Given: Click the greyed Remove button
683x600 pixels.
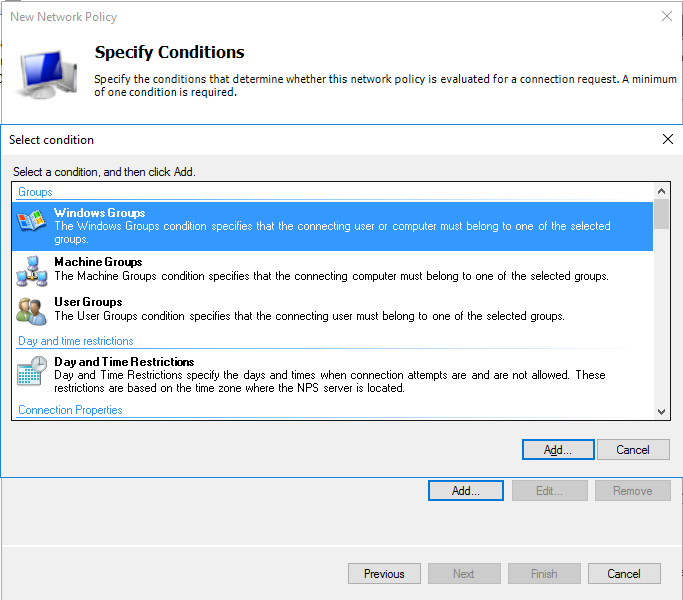Looking at the screenshot, I should [633, 491].
